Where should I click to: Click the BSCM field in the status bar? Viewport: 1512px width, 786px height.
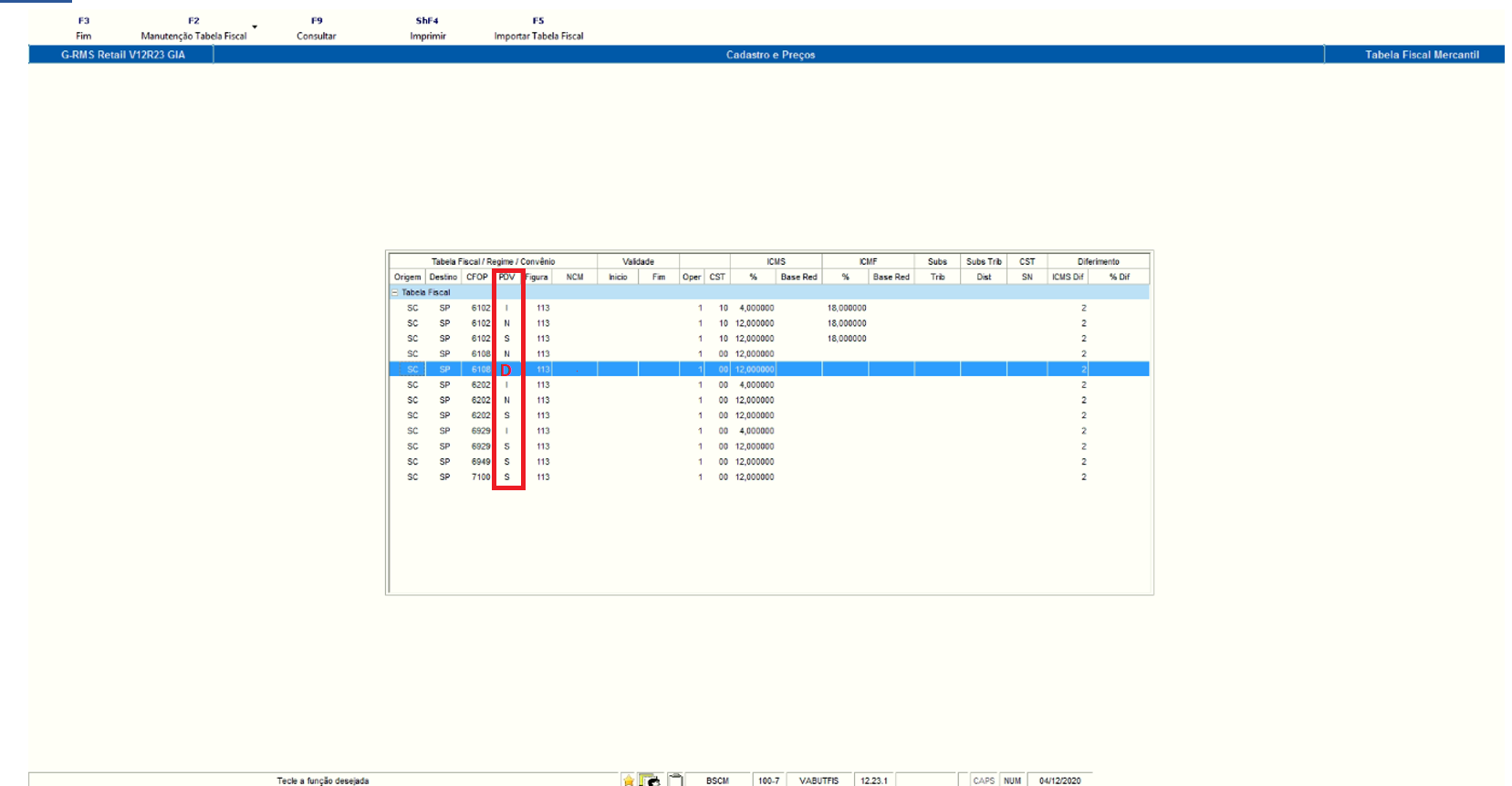tap(718, 781)
